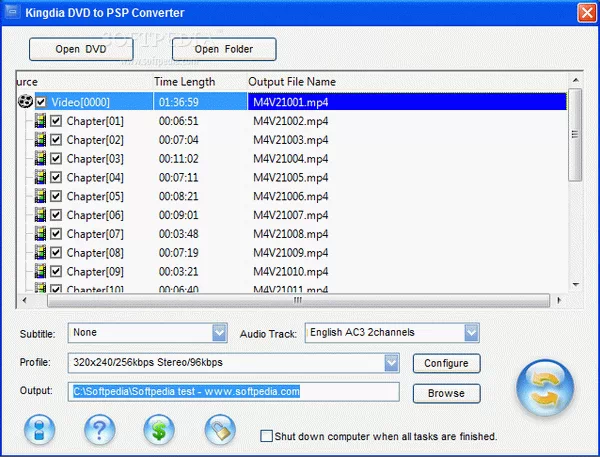Click the film reel icon beside Video[0000]
The image size is (600, 457).
(x=25, y=101)
